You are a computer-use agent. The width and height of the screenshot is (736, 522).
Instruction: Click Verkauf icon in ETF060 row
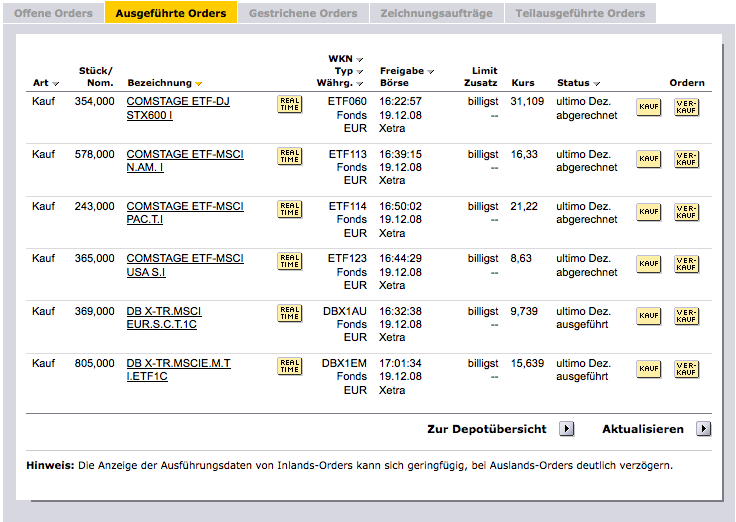[686, 107]
